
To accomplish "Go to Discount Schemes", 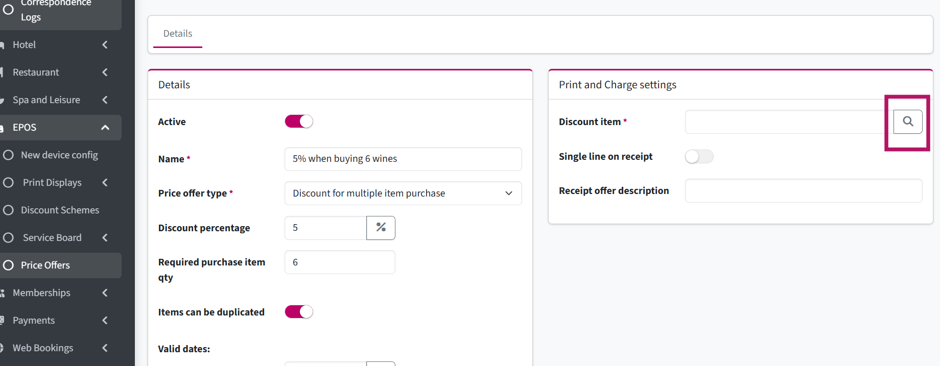I will (60, 210).
